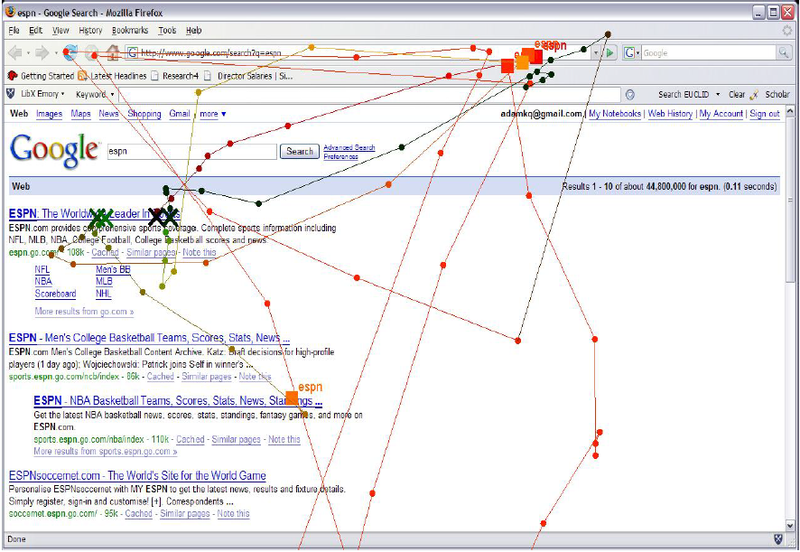This screenshot has height=552, width=800.
Task: Switch to Google Maps
Action: [81, 114]
